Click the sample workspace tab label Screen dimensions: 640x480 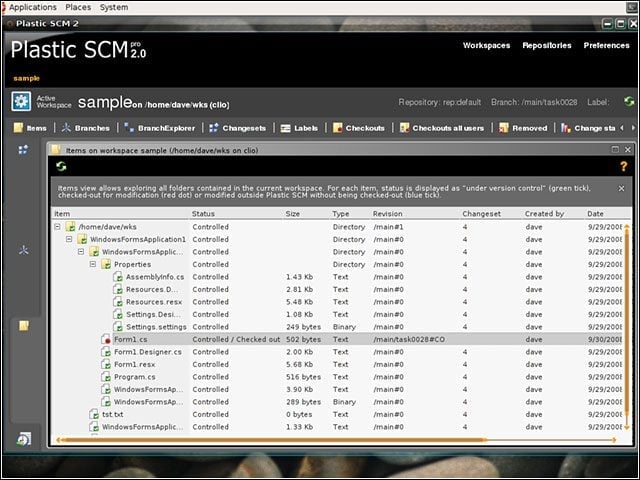27,78
